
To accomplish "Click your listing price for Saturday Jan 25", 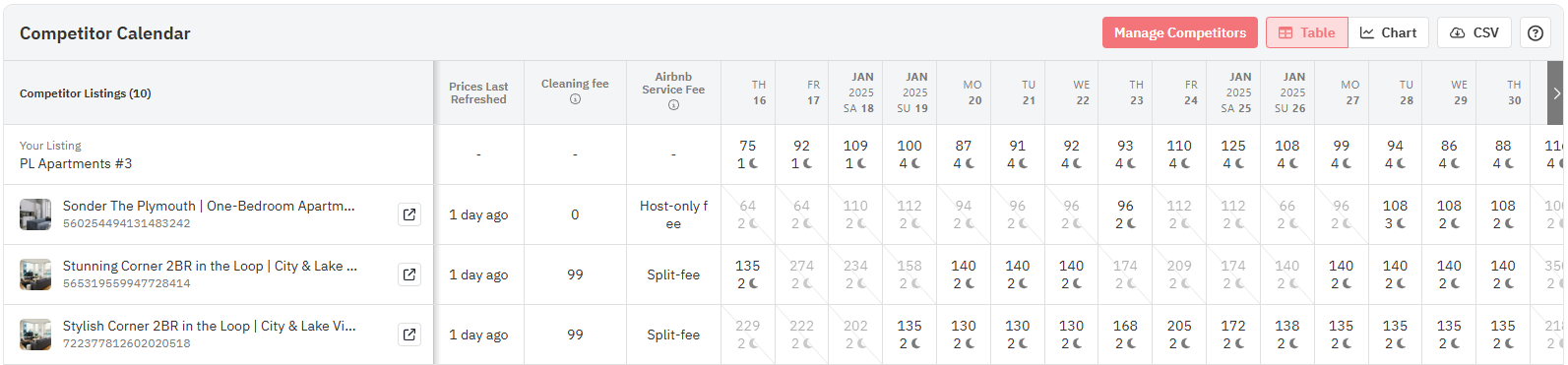I will coord(1232,146).
